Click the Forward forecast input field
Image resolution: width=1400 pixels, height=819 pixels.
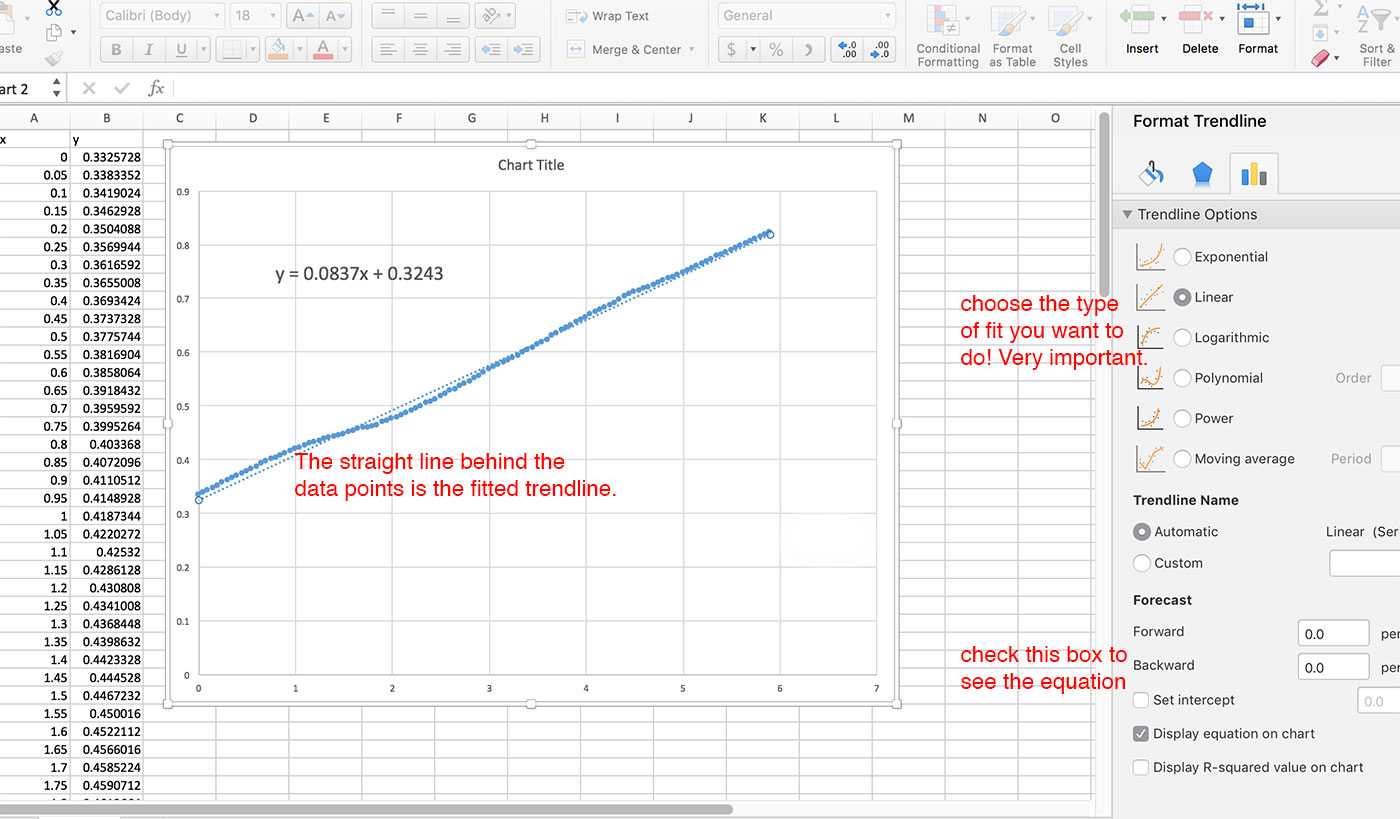point(1333,632)
